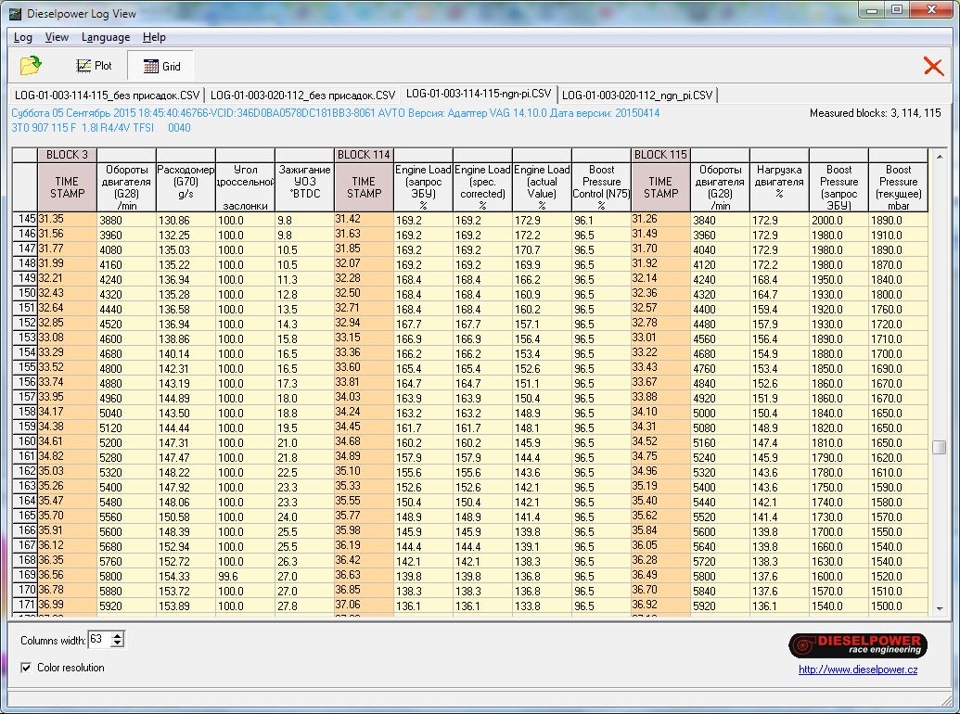Open the View menu
The height and width of the screenshot is (714, 960).
coord(57,37)
